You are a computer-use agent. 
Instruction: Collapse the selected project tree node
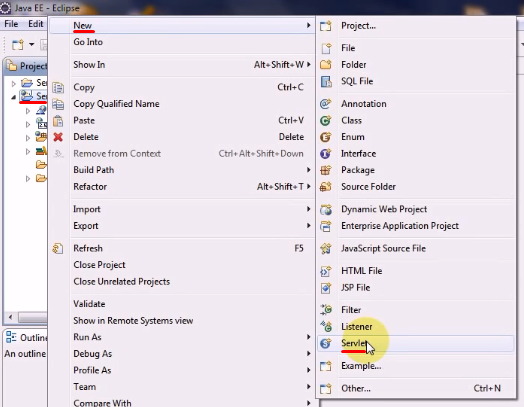coord(13,97)
